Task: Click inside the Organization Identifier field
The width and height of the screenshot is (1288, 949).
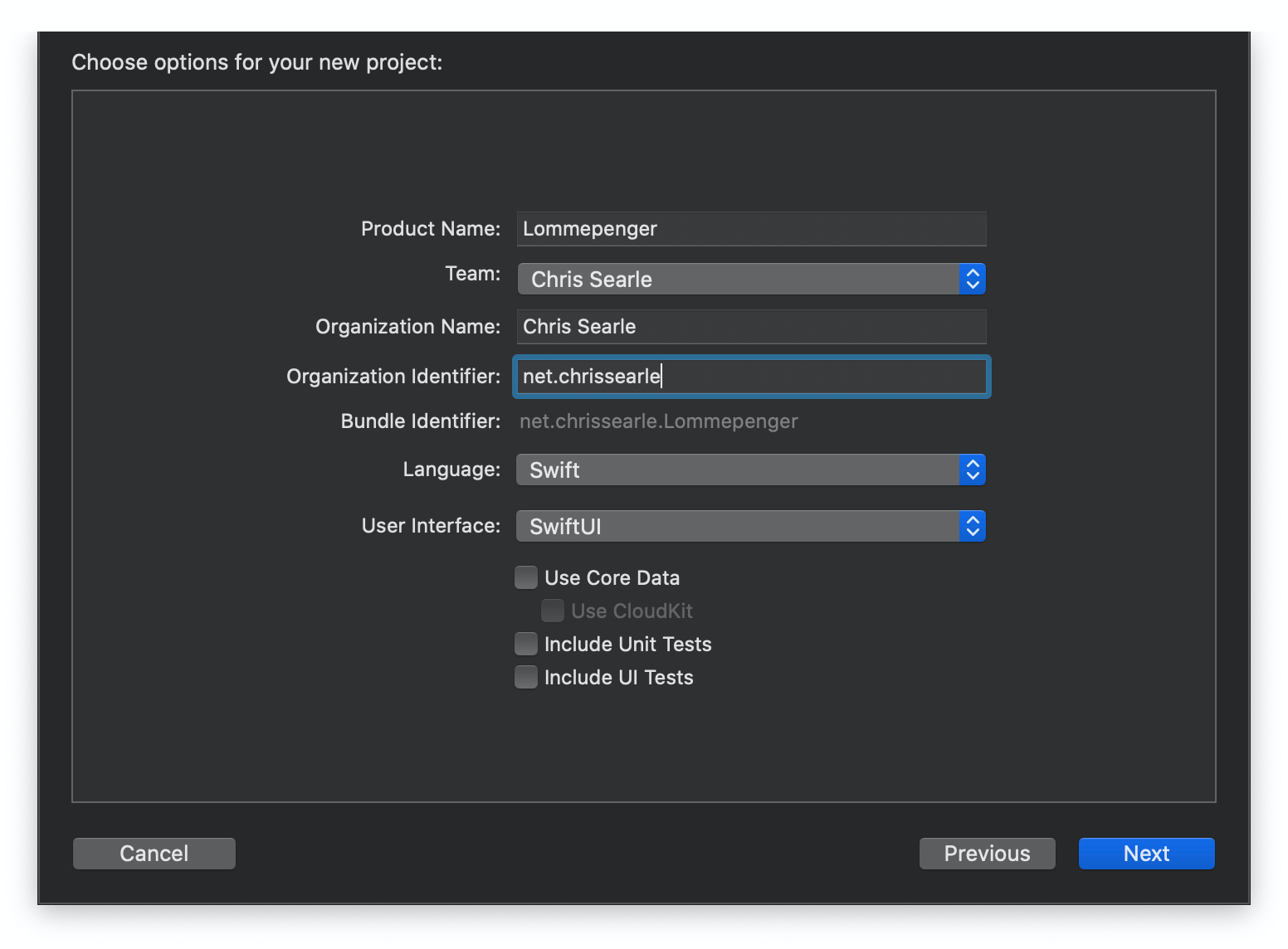Action: (x=751, y=376)
